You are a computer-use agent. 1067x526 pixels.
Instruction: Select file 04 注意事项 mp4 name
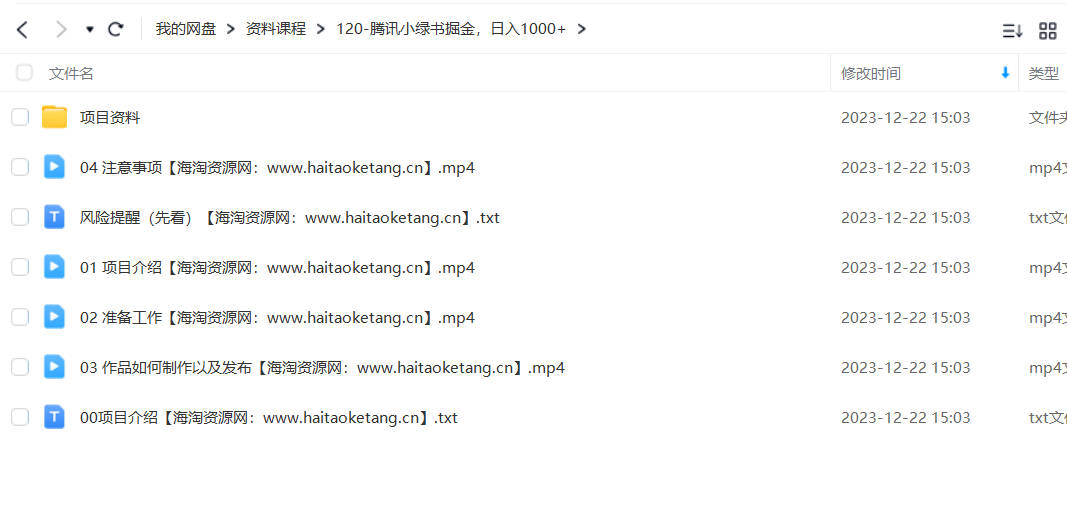pos(278,167)
